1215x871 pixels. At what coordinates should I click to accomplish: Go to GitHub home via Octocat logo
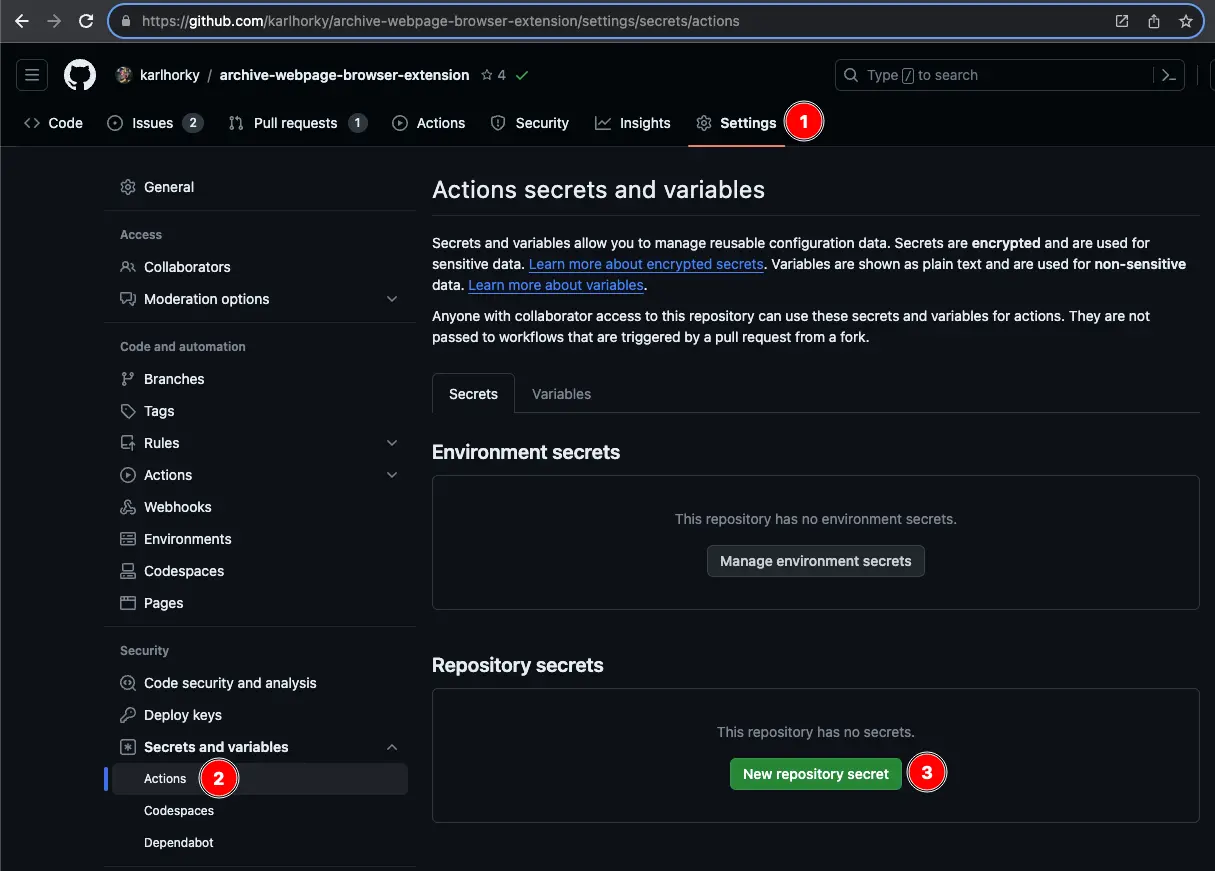pyautogui.click(x=80, y=75)
